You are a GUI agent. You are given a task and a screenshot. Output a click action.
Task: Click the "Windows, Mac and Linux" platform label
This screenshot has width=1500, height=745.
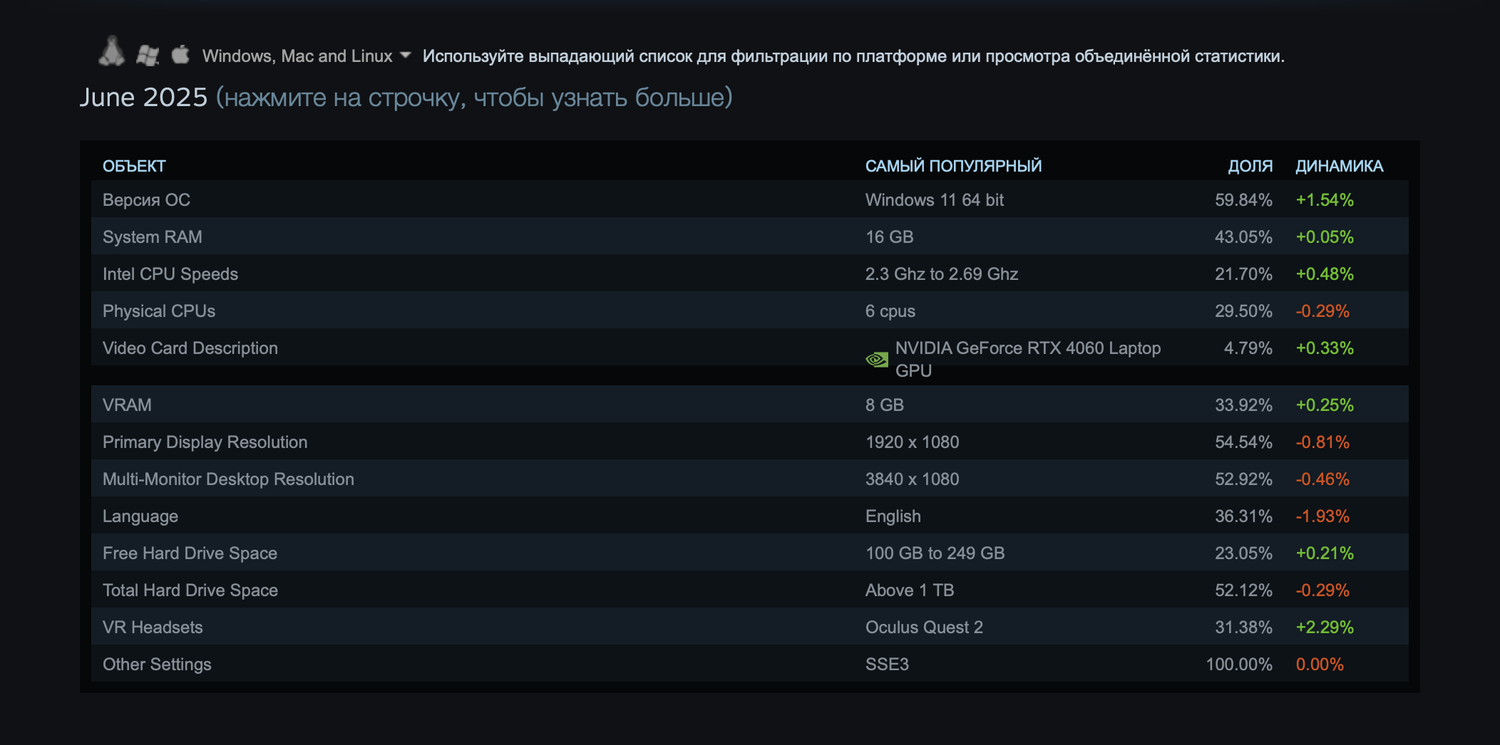(x=297, y=56)
